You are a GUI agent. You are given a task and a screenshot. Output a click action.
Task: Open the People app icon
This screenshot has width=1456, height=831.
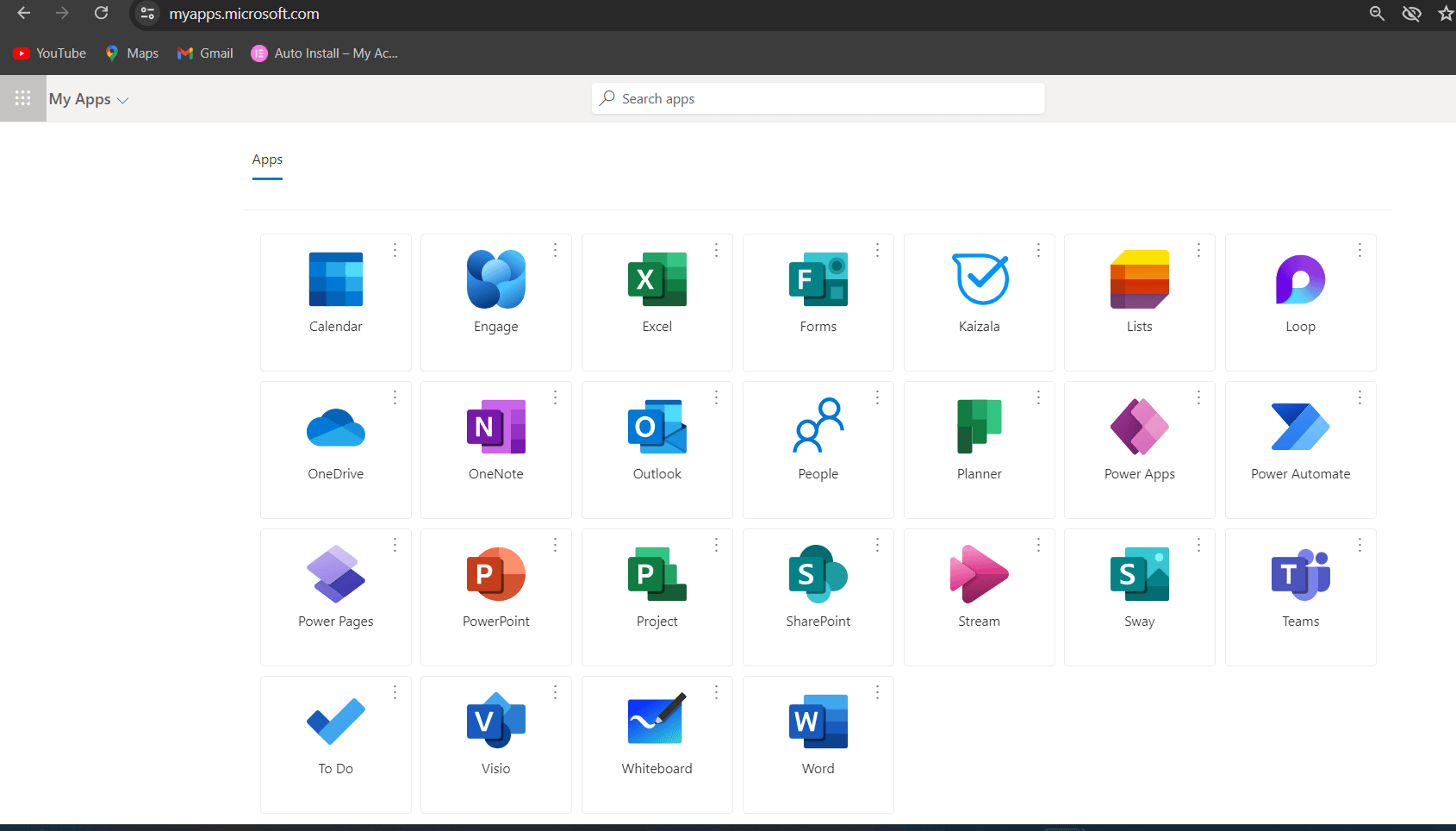tap(818, 425)
